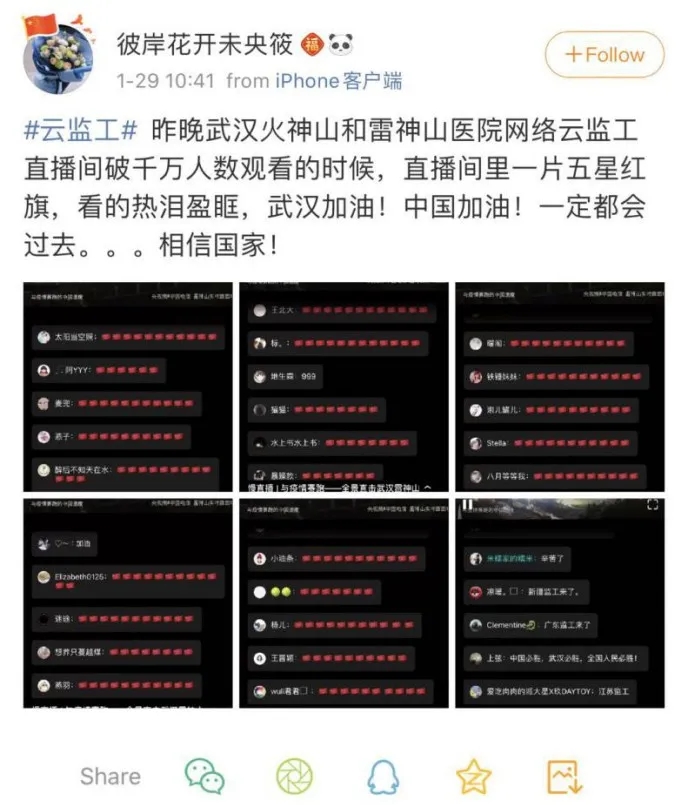Share to Qzone star icon
The image size is (688, 805).
473,776
